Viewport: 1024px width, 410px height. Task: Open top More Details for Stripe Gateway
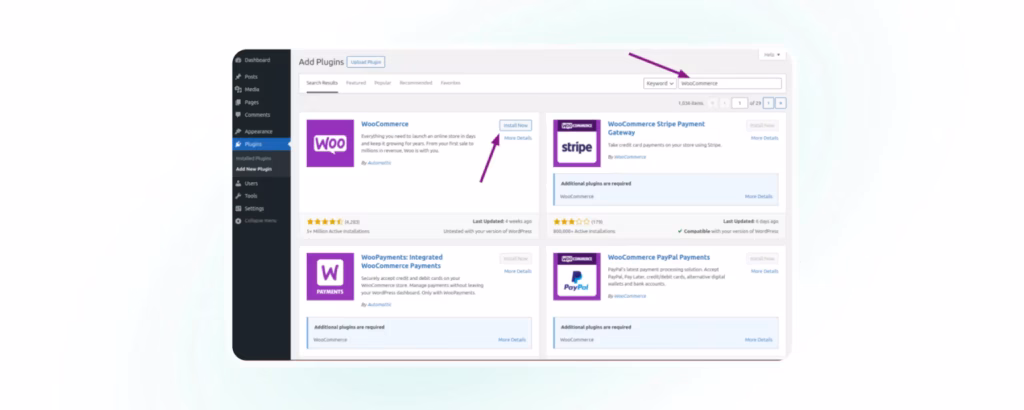[x=765, y=138]
